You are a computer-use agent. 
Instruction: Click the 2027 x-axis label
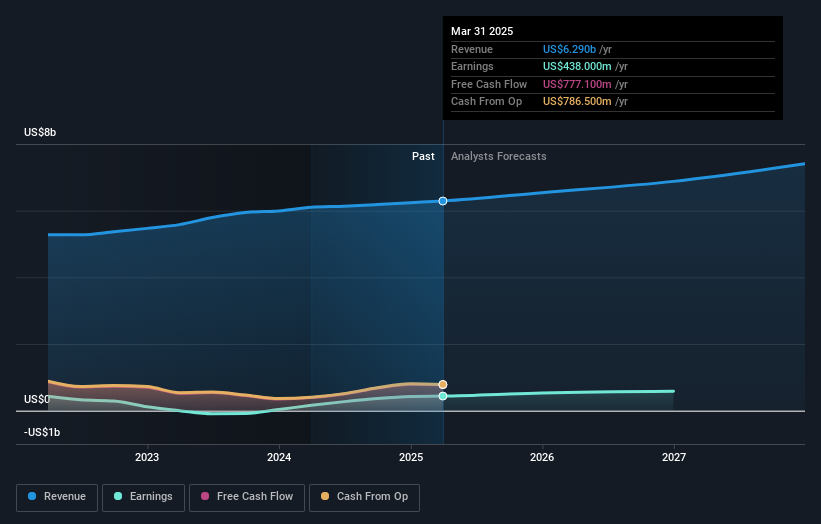tap(674, 457)
